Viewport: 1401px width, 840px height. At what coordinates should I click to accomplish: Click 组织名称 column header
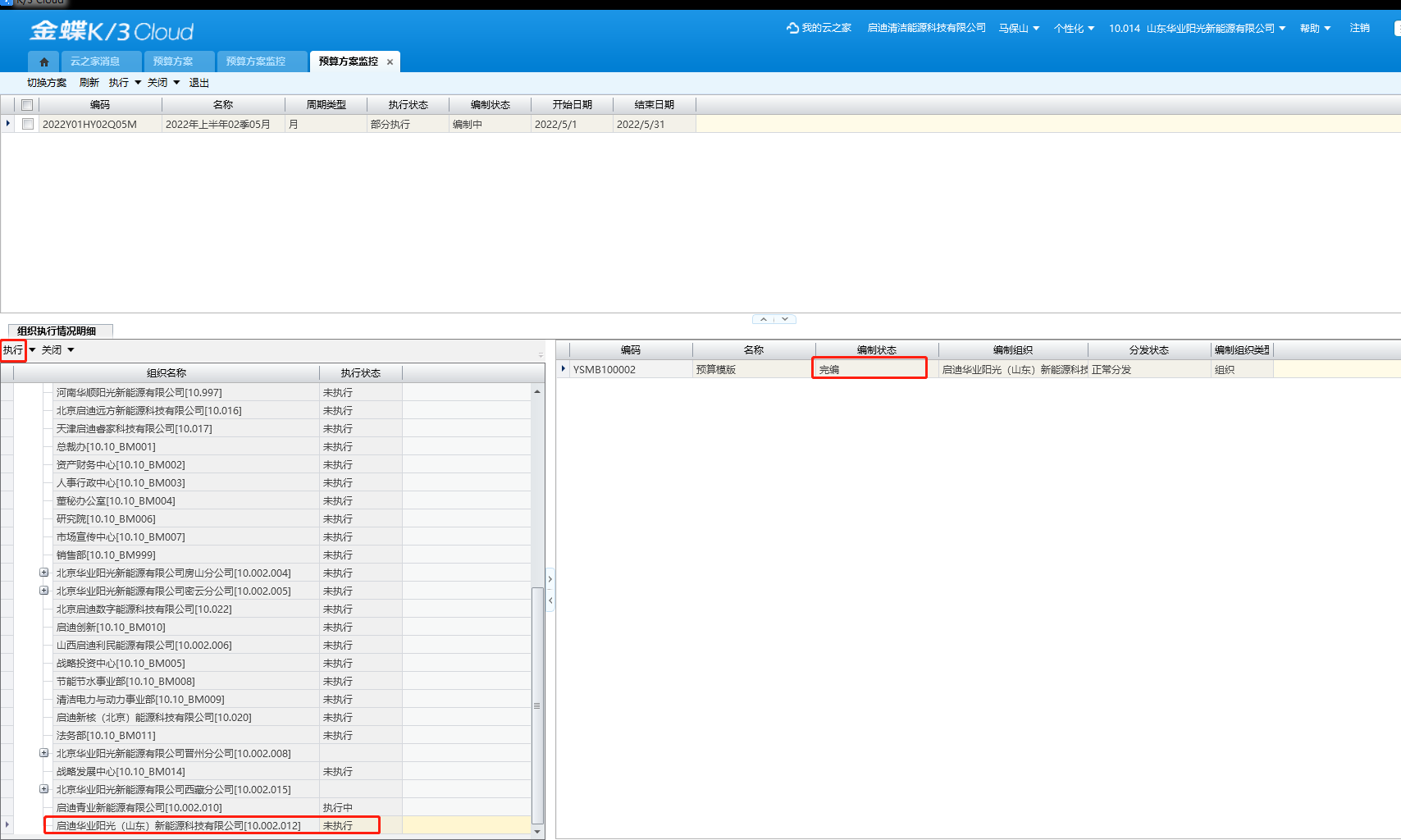click(167, 372)
